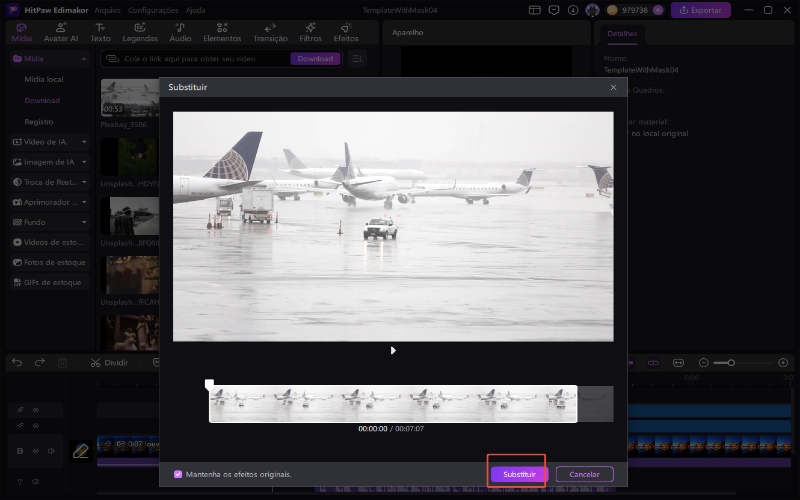Uncheck Mantenha os efeitos originais checkbox
Viewport: 800px width, 500px height.
178,474
